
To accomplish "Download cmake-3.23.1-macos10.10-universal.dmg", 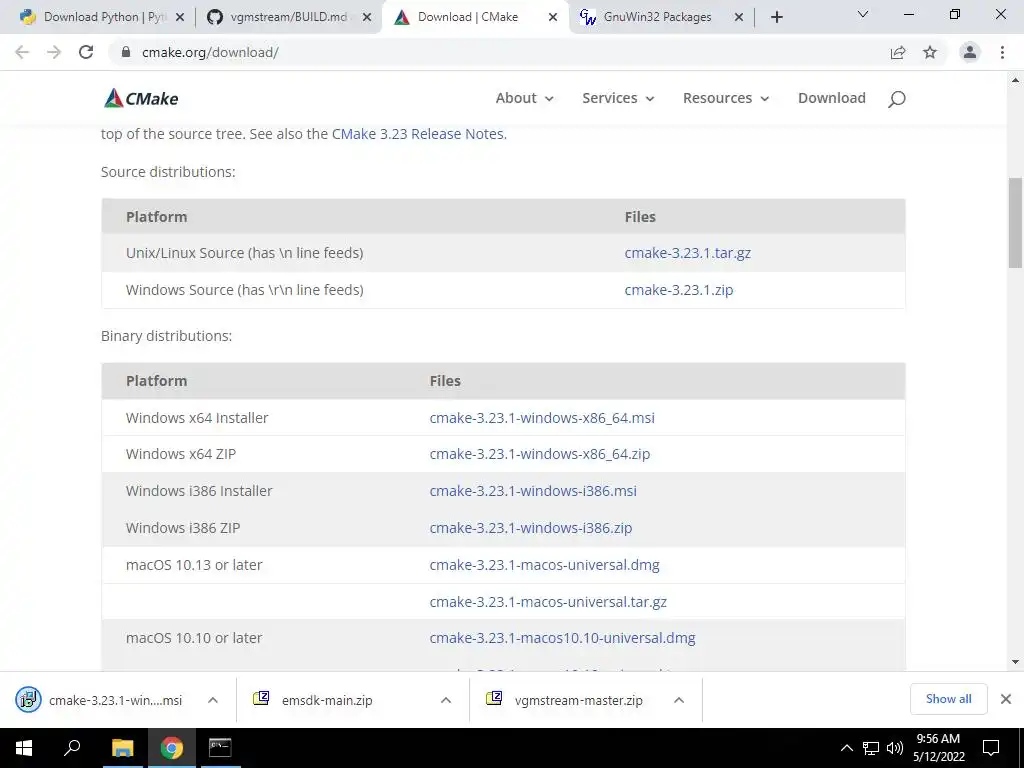I will tap(562, 638).
